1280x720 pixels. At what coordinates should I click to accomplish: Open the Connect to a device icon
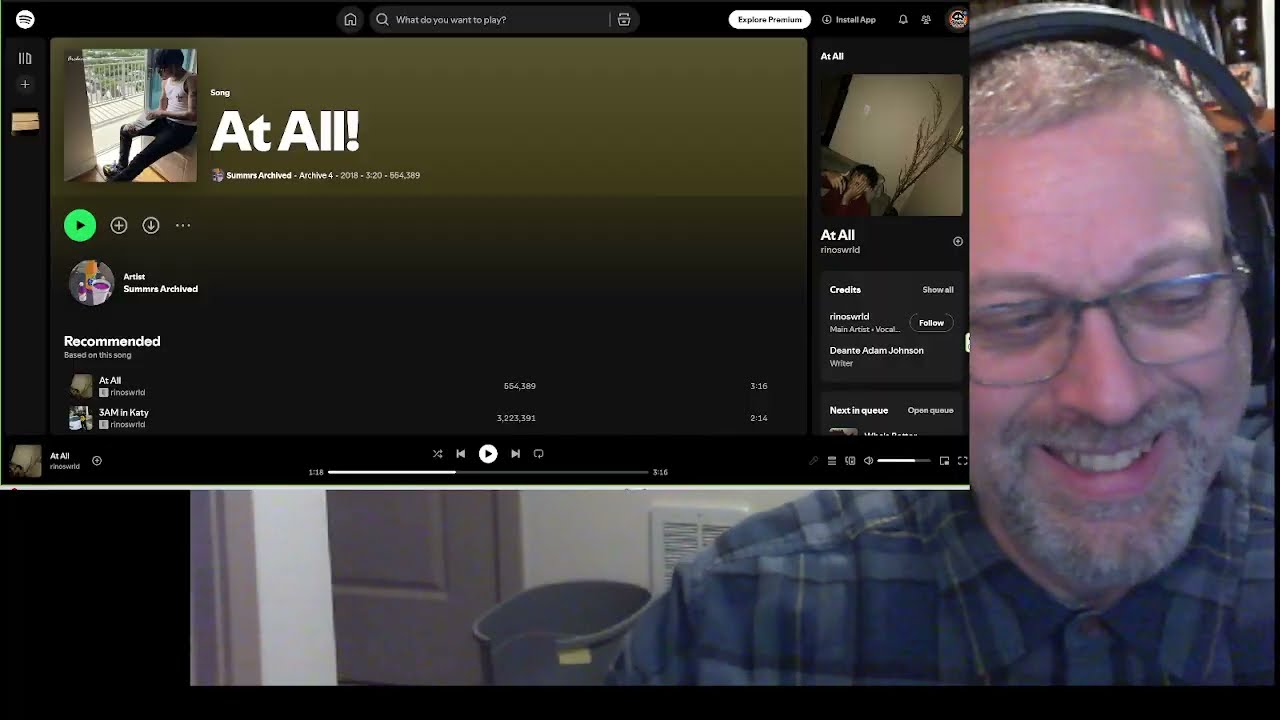tap(850, 461)
